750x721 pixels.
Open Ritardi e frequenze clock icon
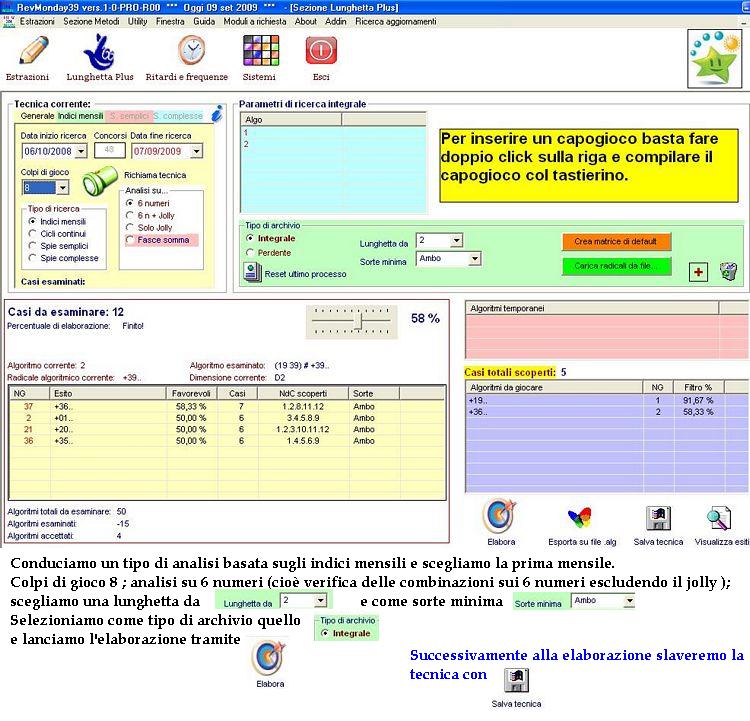coord(191,50)
